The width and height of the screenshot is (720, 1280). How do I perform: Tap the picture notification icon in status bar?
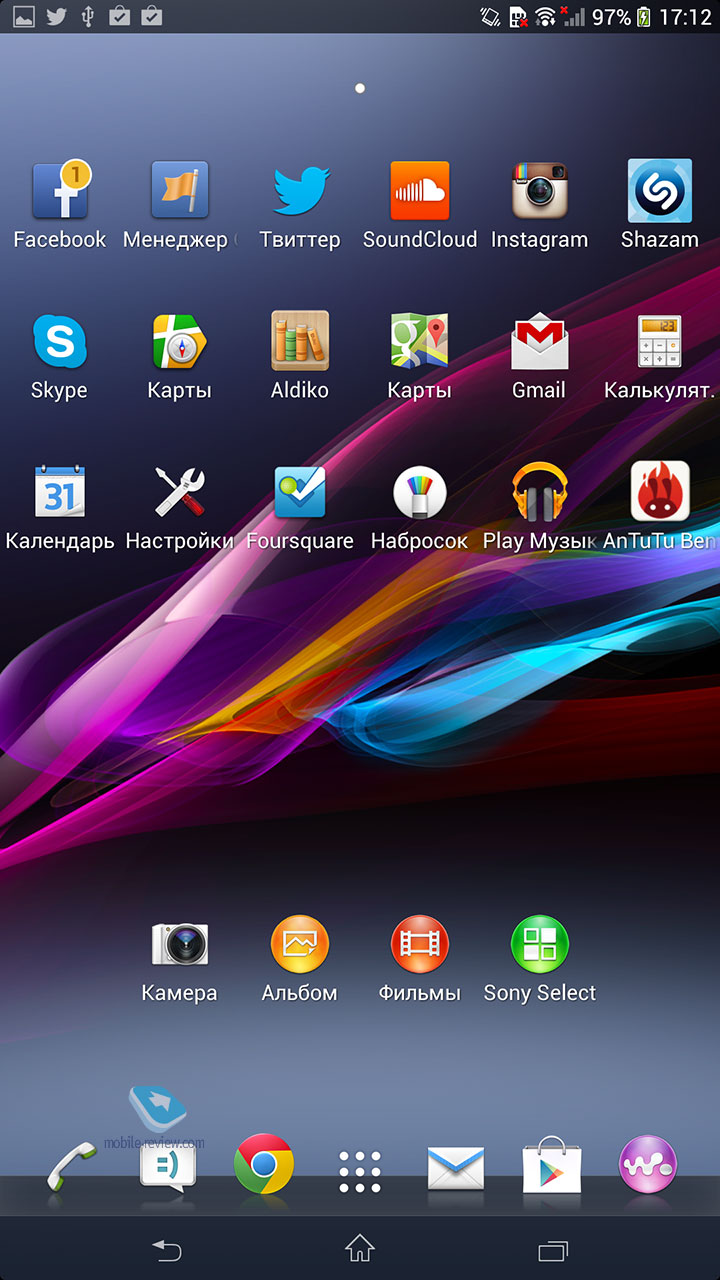[x=23, y=16]
